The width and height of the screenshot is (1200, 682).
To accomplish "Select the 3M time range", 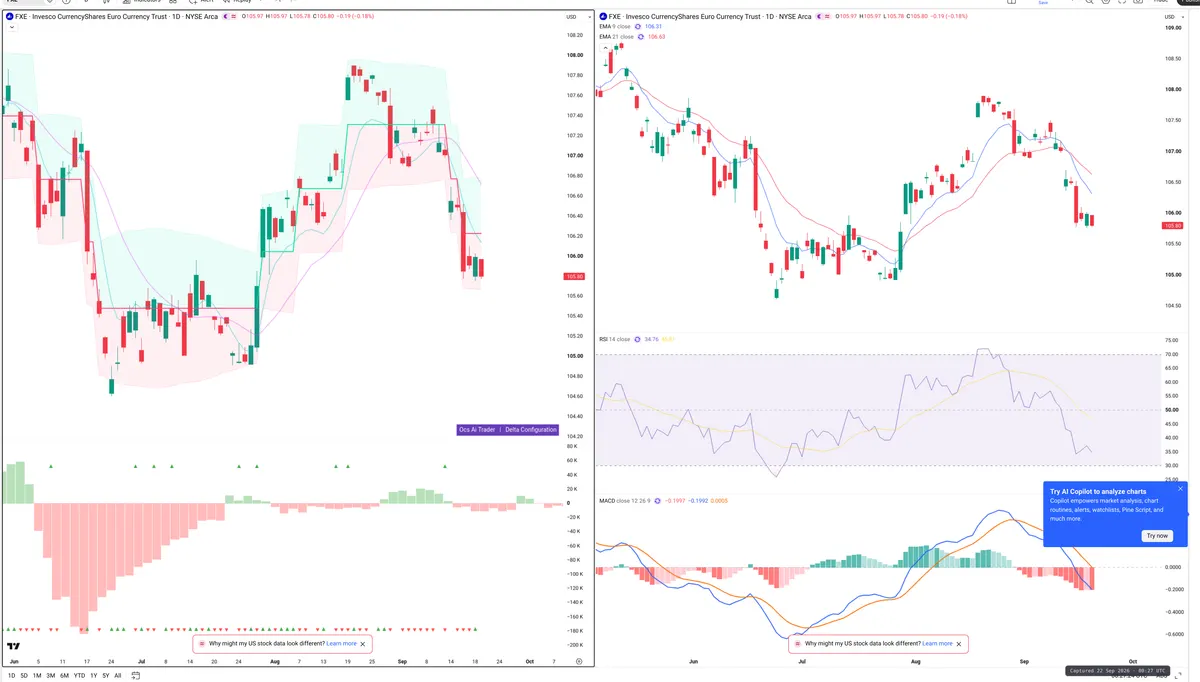I will point(51,676).
